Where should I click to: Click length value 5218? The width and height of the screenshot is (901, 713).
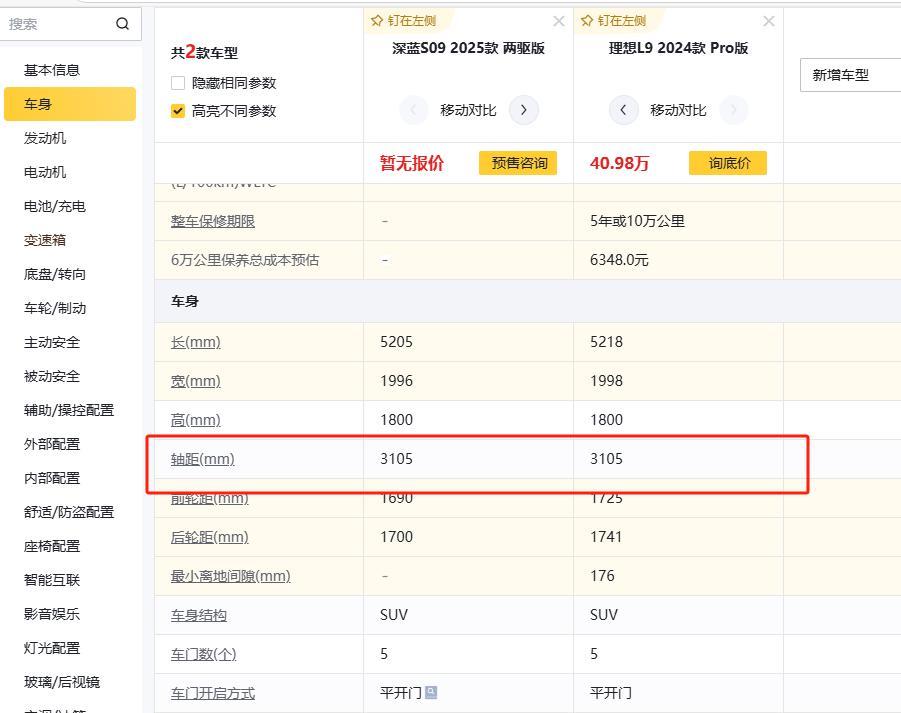606,342
